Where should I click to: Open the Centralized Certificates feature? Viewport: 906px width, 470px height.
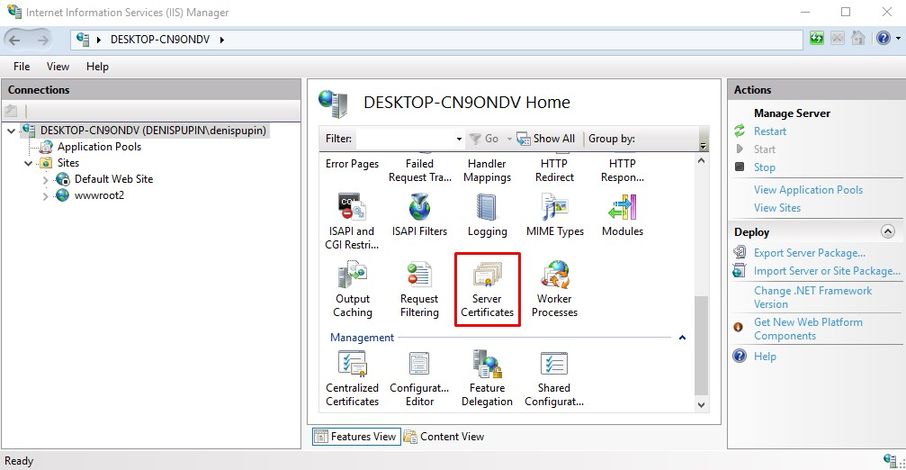[352, 379]
